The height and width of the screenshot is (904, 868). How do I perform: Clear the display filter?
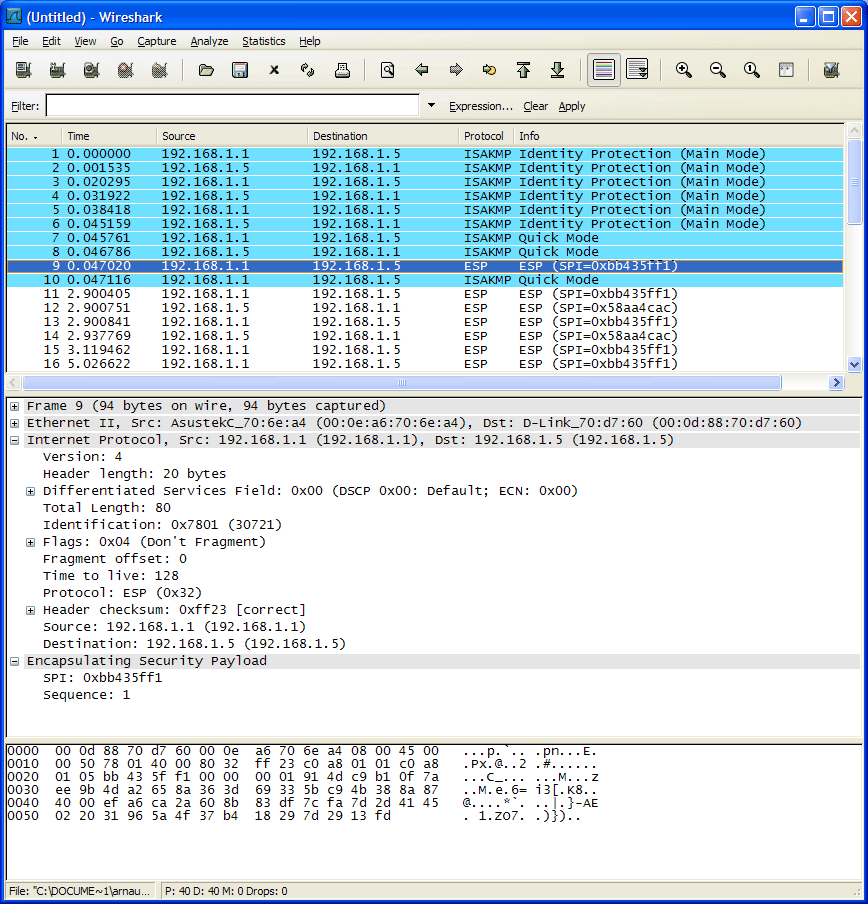[535, 106]
